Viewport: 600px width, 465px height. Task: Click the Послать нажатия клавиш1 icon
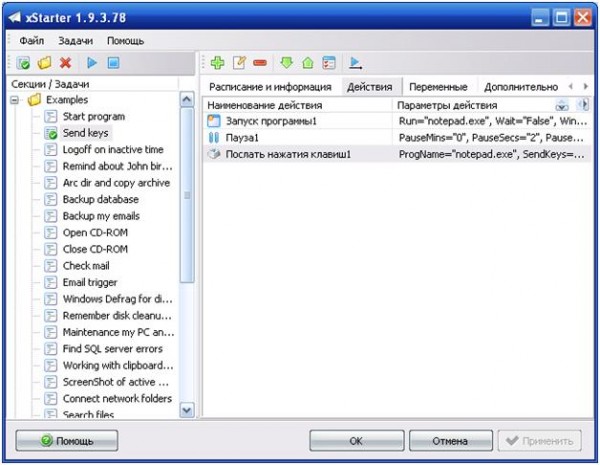(x=214, y=154)
